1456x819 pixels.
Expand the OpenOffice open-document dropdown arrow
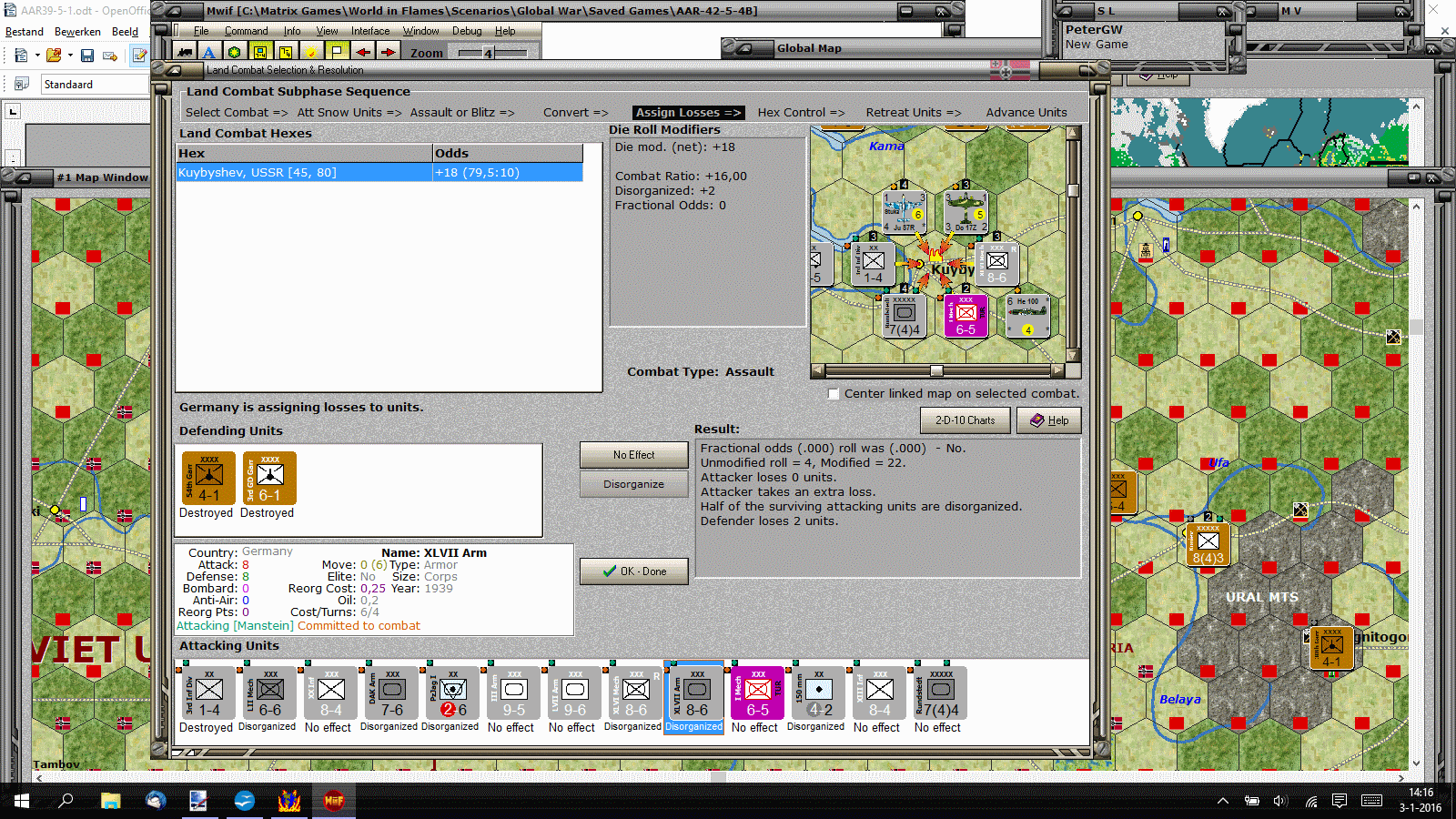[71, 56]
